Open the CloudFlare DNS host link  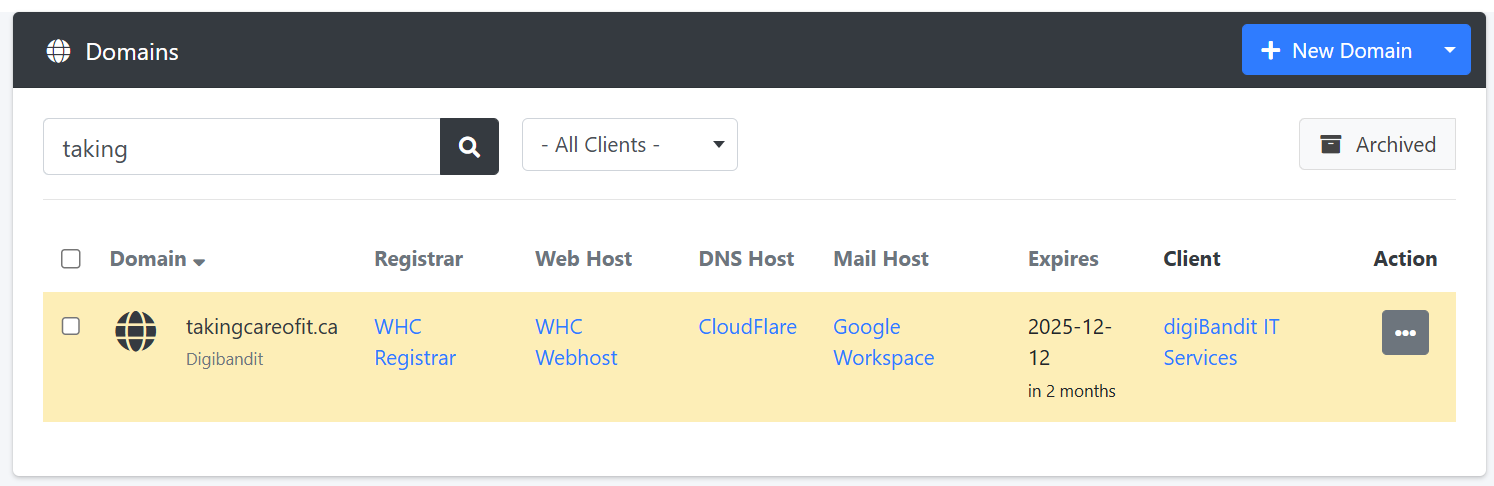click(747, 327)
